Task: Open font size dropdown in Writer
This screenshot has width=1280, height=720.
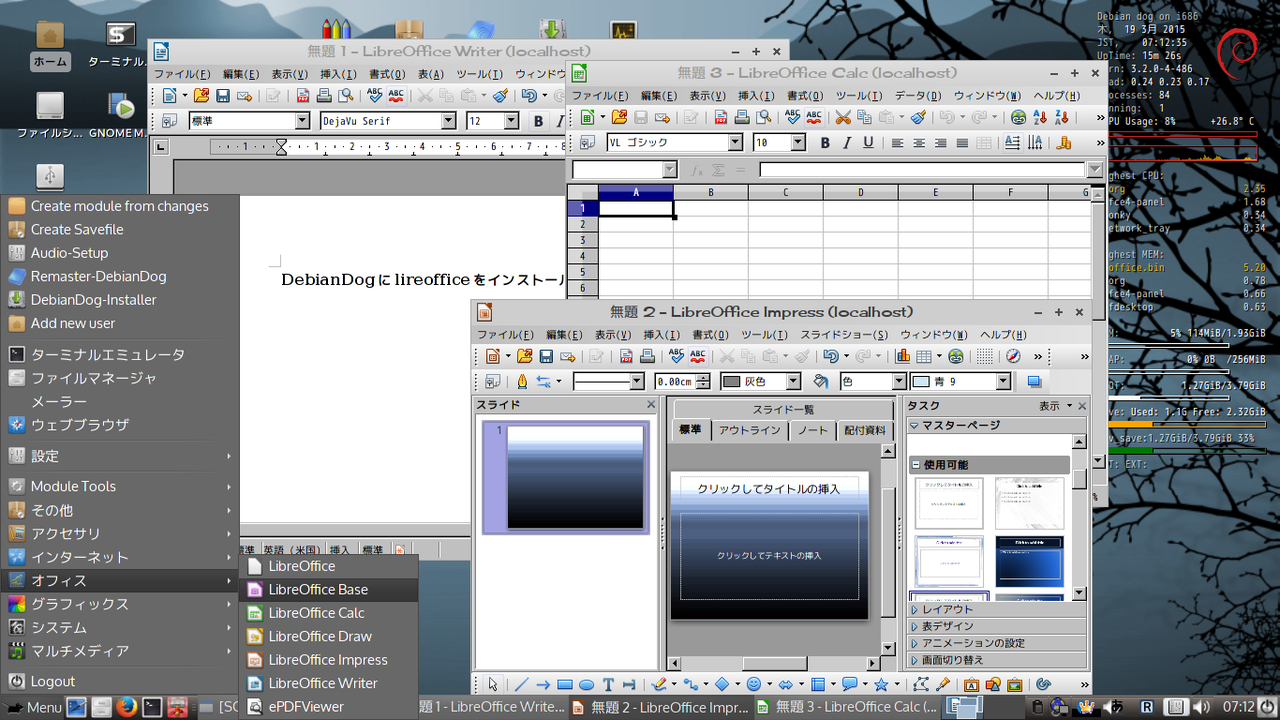Action: (511, 121)
